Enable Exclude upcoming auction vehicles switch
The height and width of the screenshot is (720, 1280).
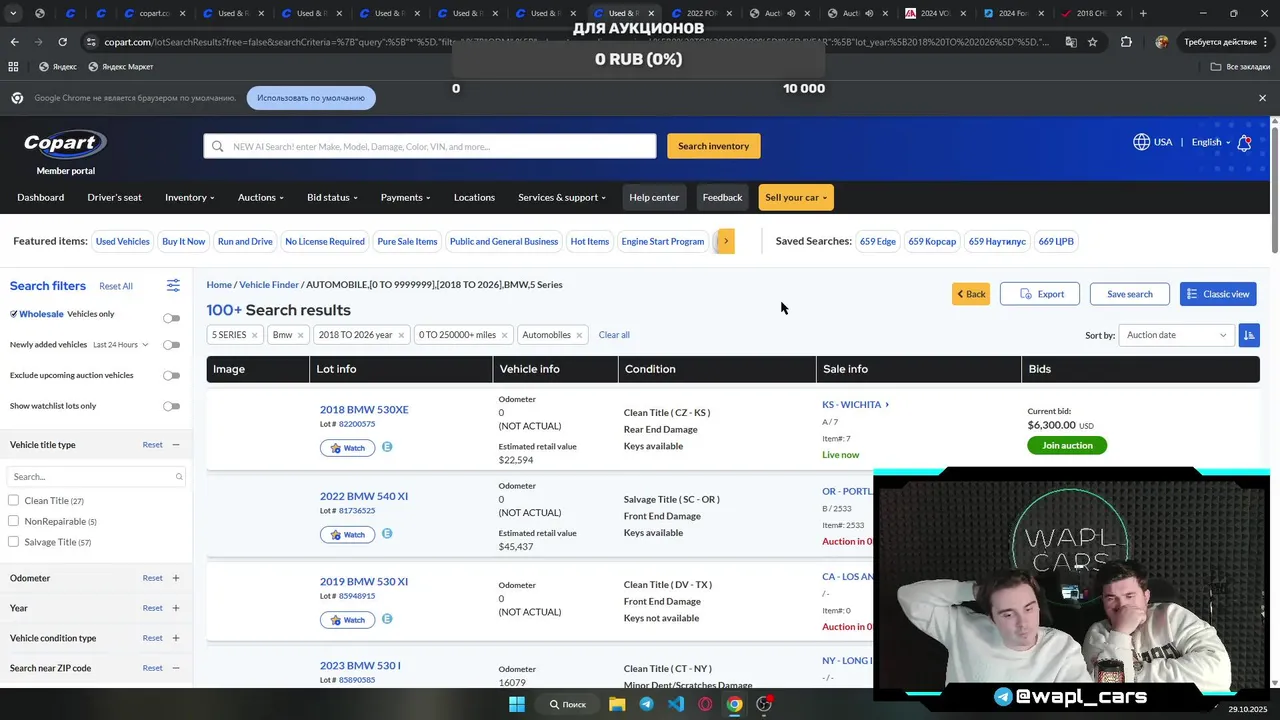tap(172, 376)
